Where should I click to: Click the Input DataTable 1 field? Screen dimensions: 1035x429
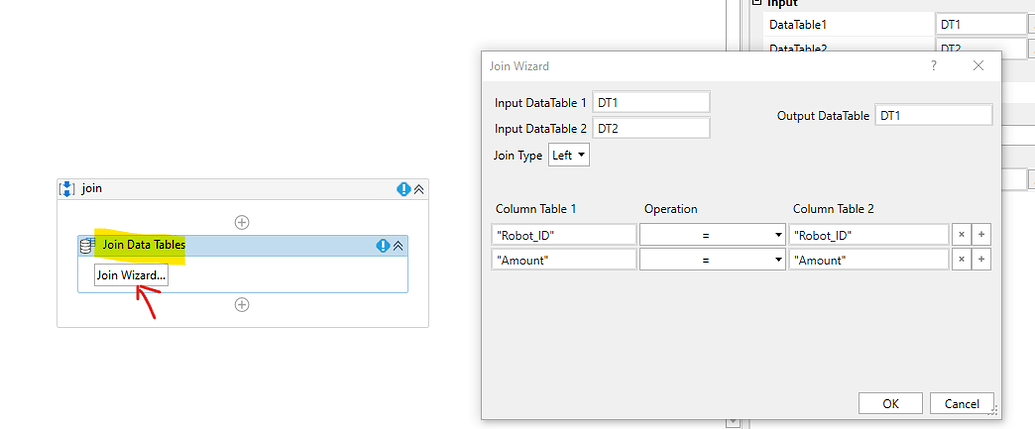[651, 102]
